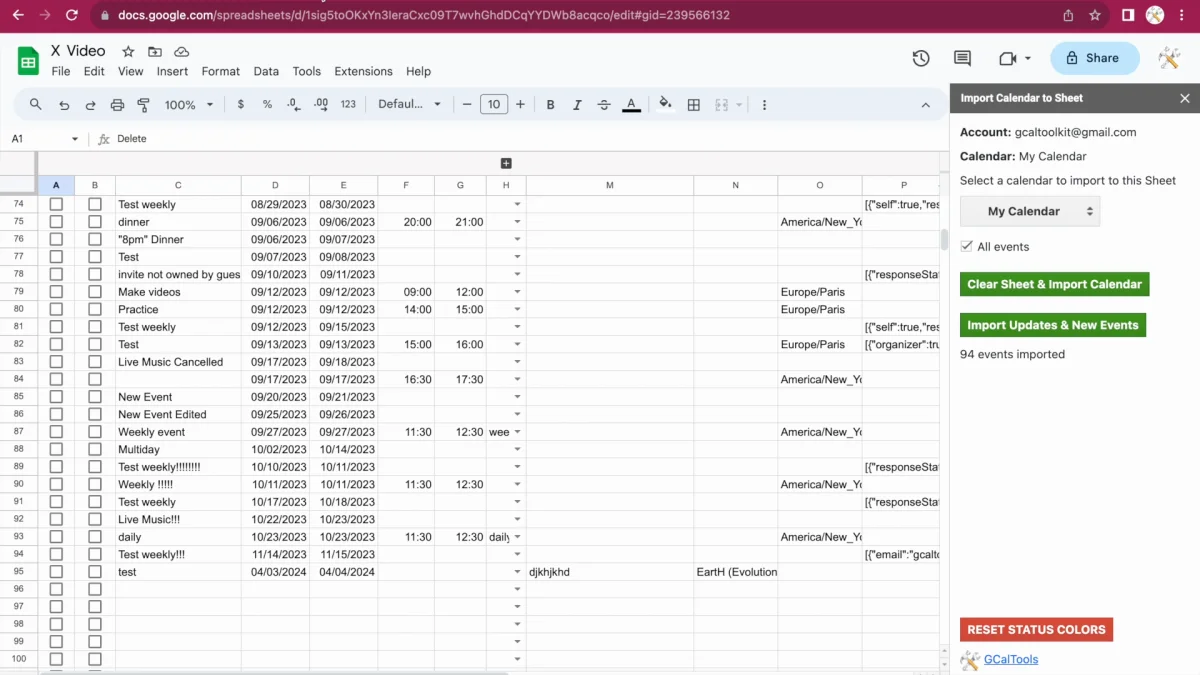Check column B box for New Event row
The image size is (1200, 675).
(x=95, y=397)
